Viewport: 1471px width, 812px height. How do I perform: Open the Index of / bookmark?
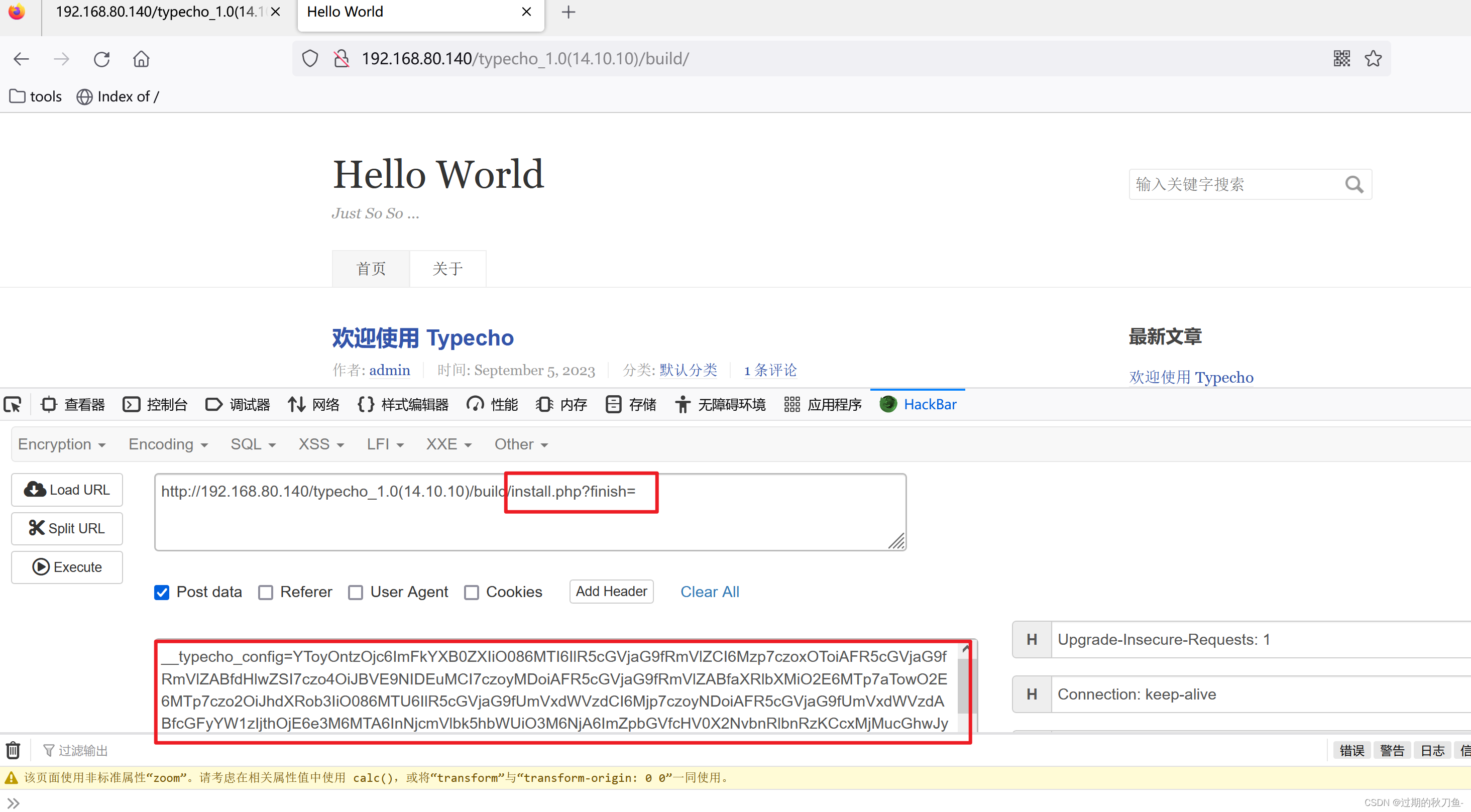pyautogui.click(x=118, y=96)
